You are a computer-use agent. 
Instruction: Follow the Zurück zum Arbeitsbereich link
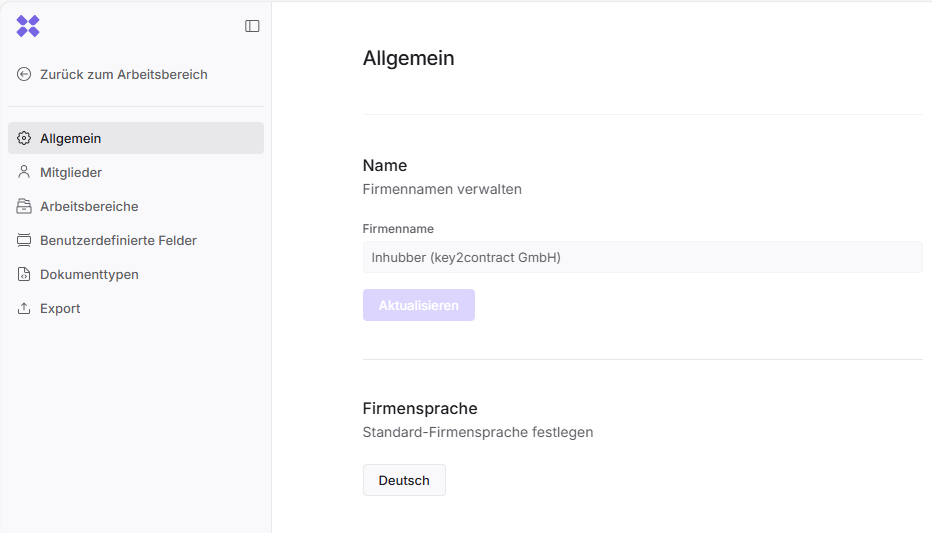pyautogui.click(x=124, y=74)
